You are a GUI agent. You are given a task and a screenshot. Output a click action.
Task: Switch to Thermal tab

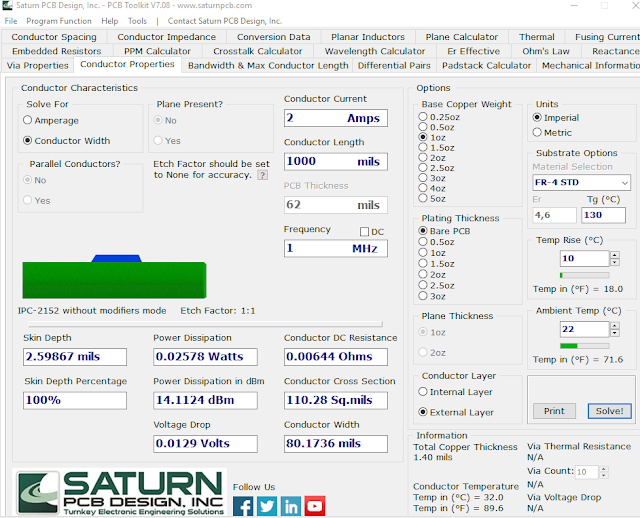click(x=537, y=37)
